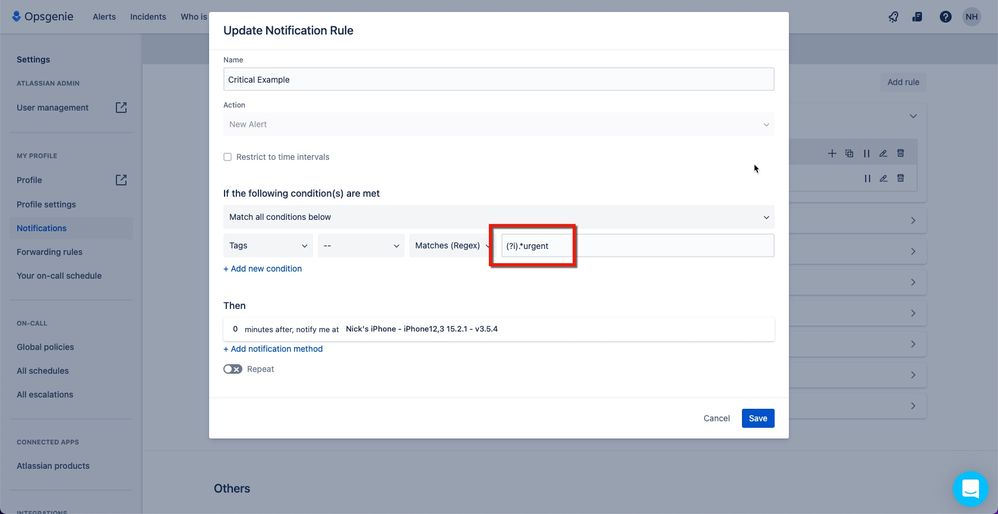Screen dimensions: 998x514
Task: Collapse section using chevron below Add rule
Action: [913, 116]
